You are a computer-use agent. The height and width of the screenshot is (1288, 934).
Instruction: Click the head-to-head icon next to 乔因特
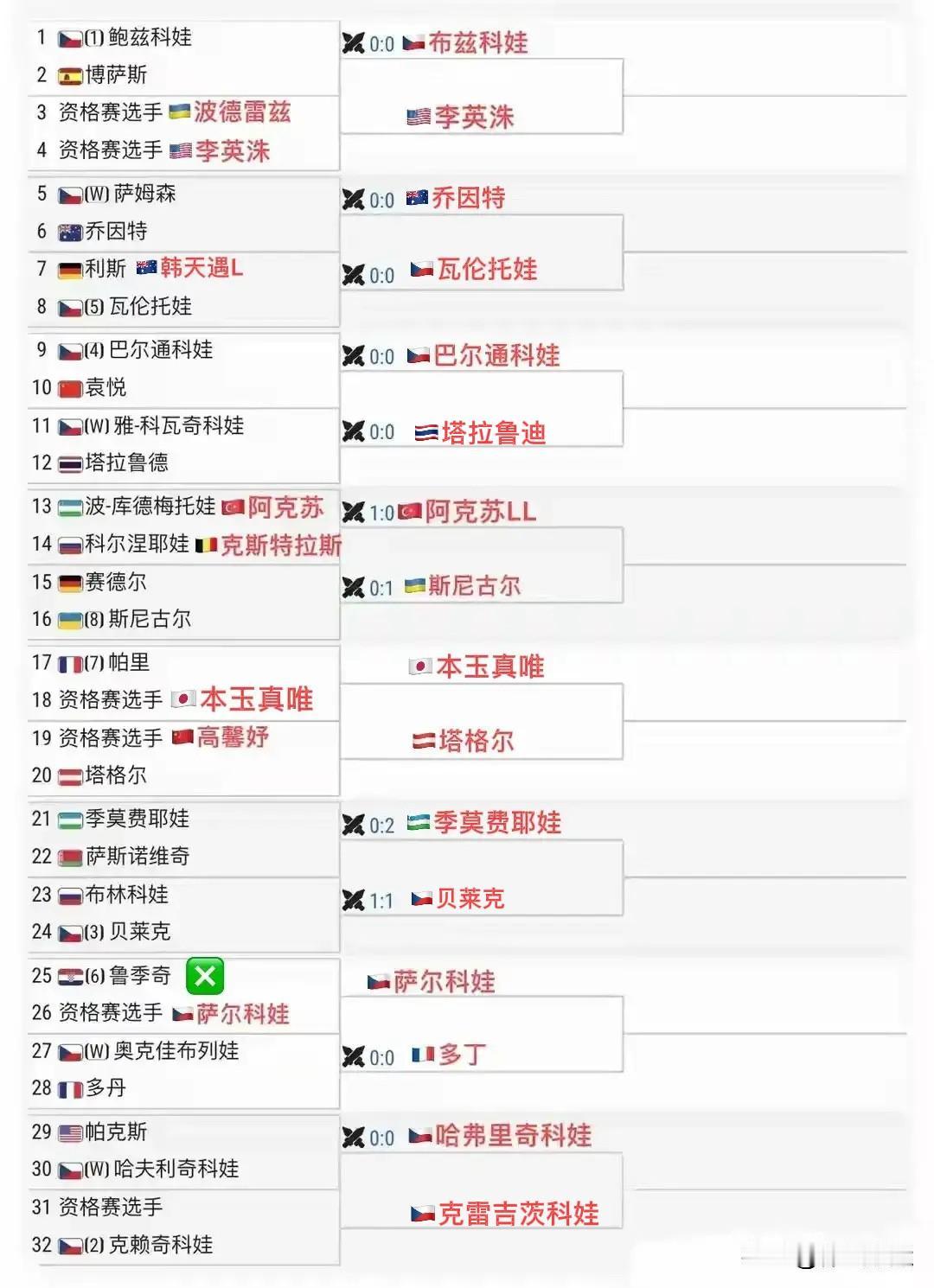click(353, 200)
